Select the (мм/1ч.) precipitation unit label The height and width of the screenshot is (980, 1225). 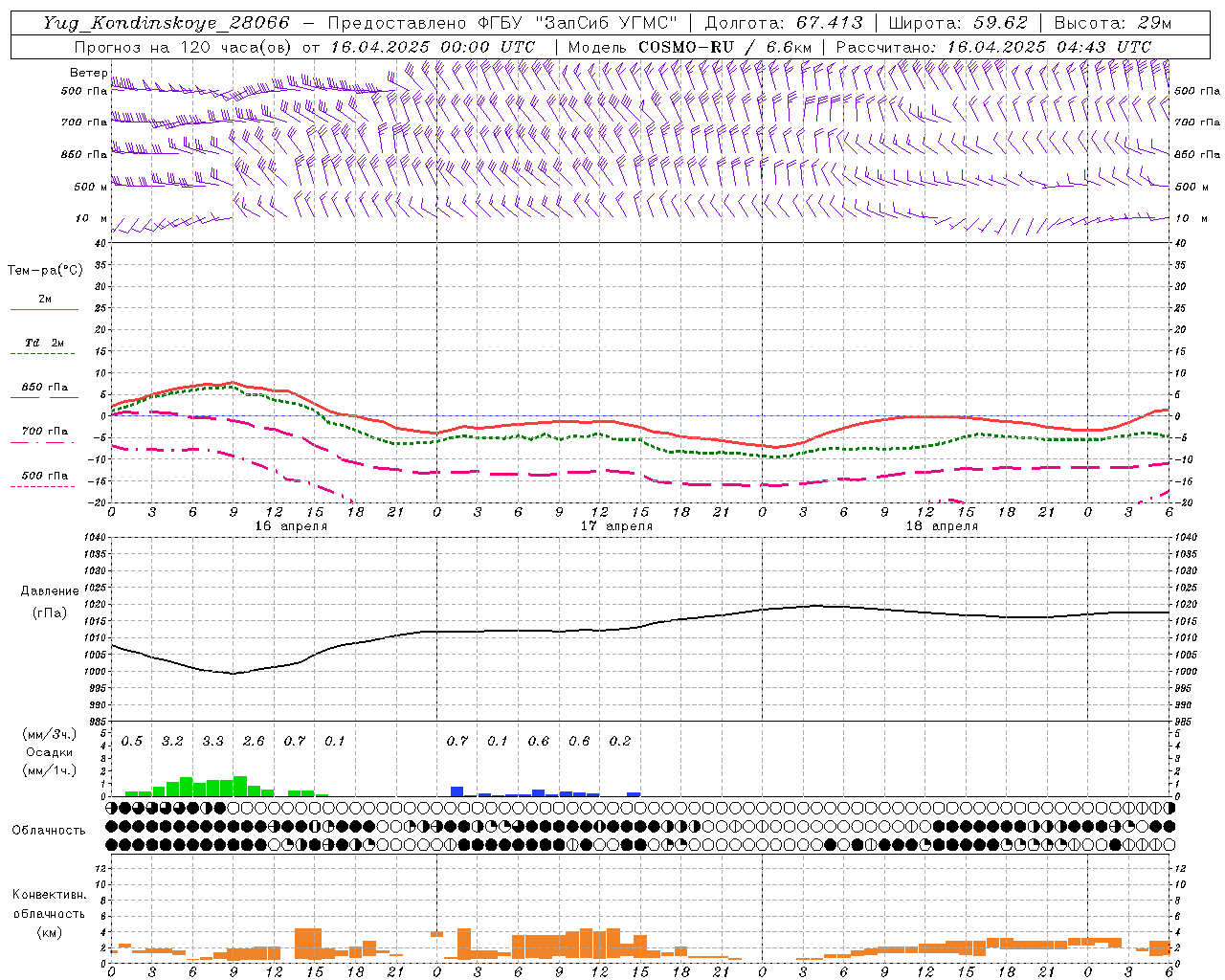coord(49,770)
